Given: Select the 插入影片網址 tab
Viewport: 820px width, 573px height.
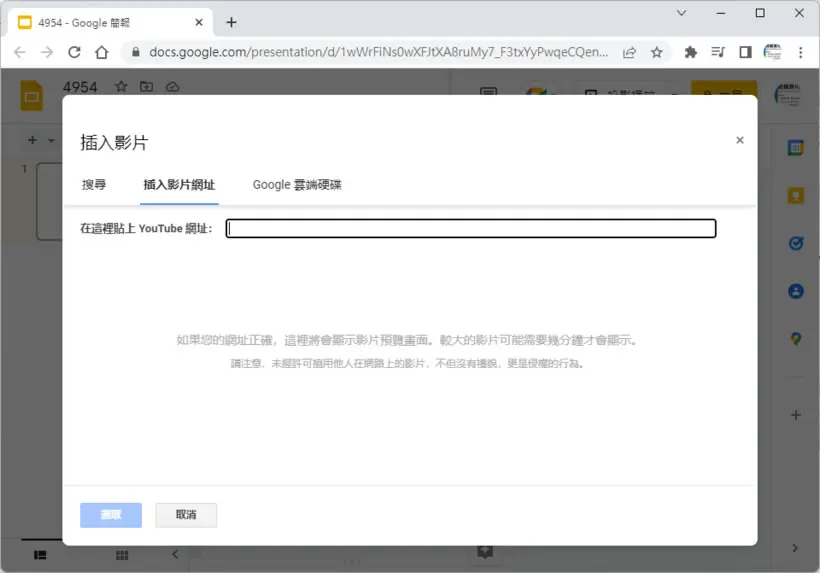Looking at the screenshot, I should pyautogui.click(x=179, y=185).
